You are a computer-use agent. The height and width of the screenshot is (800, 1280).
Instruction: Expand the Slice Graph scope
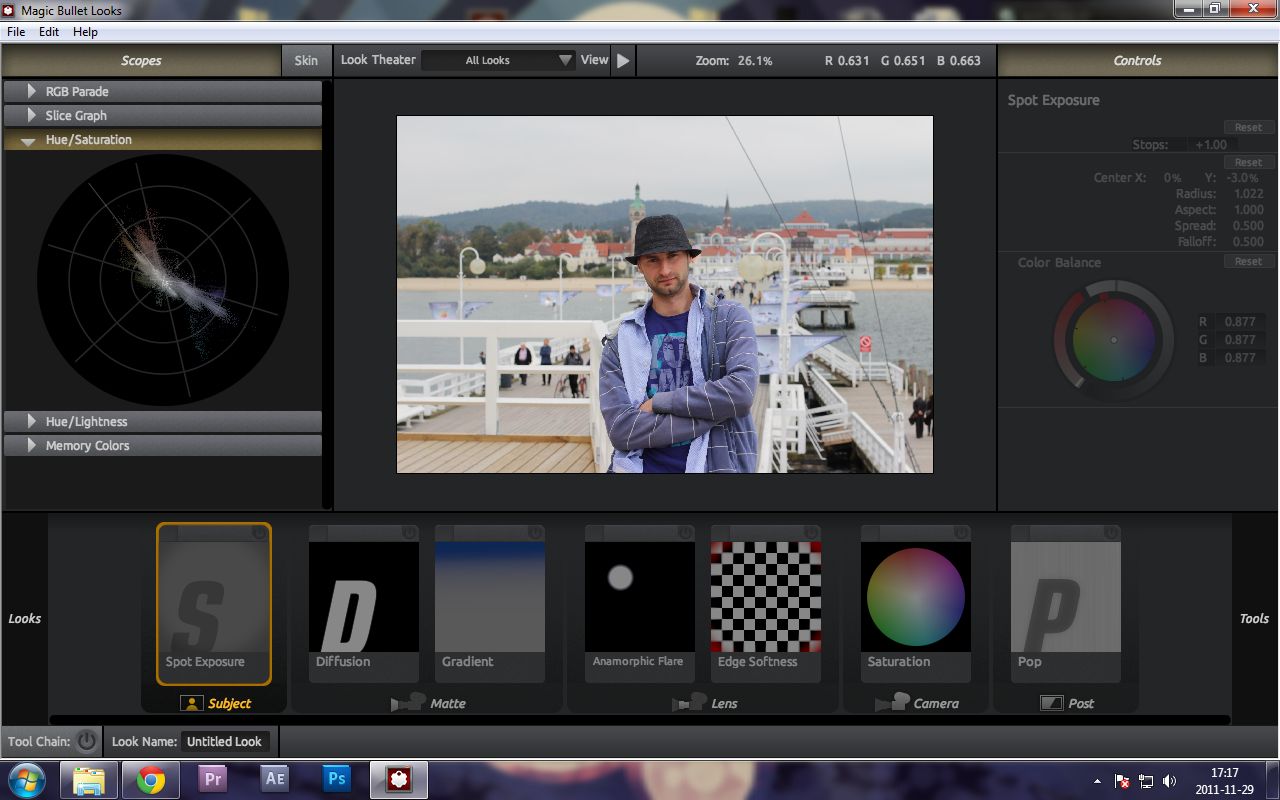[163, 115]
